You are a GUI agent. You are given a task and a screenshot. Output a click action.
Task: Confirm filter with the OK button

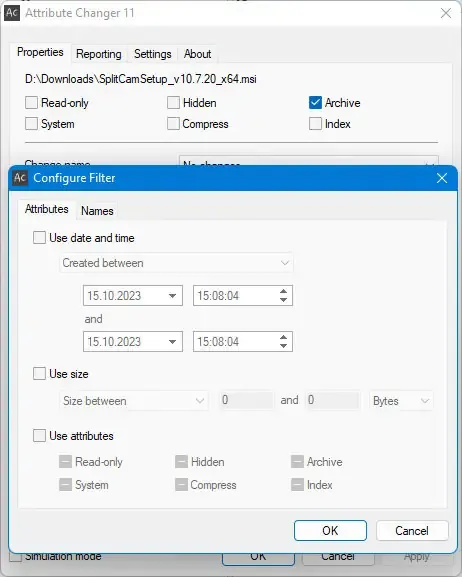(x=330, y=531)
